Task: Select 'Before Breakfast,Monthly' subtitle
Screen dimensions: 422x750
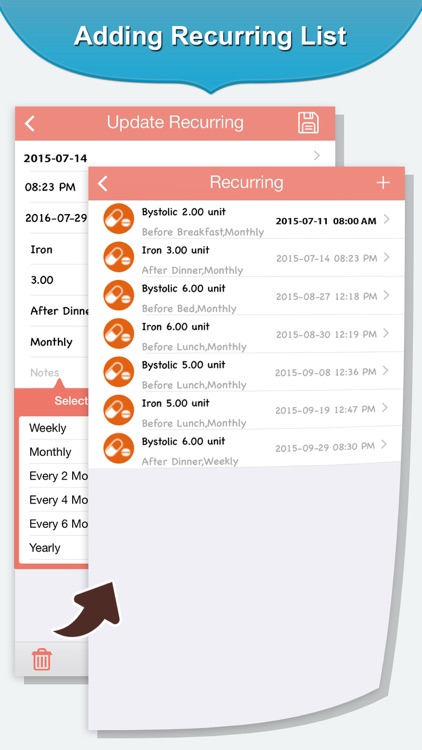Action: 203,232
